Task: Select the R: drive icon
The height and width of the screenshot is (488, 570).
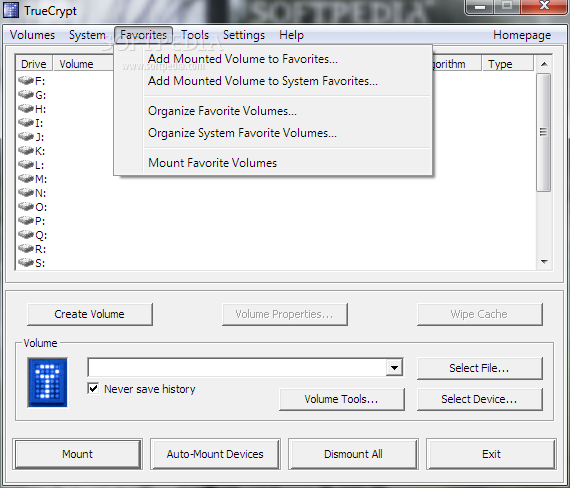Action: 26,248
